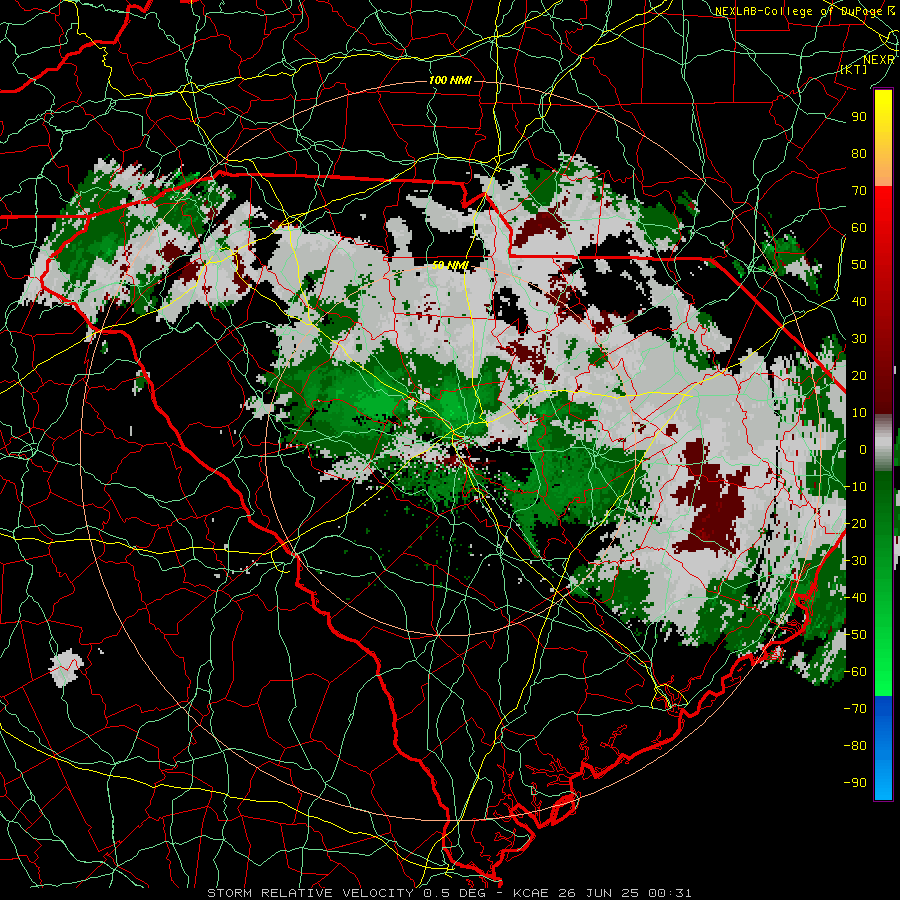This screenshot has width=900, height=900.
Task: Click the 26 JUN 25 date in the caption
Action: (x=599, y=893)
